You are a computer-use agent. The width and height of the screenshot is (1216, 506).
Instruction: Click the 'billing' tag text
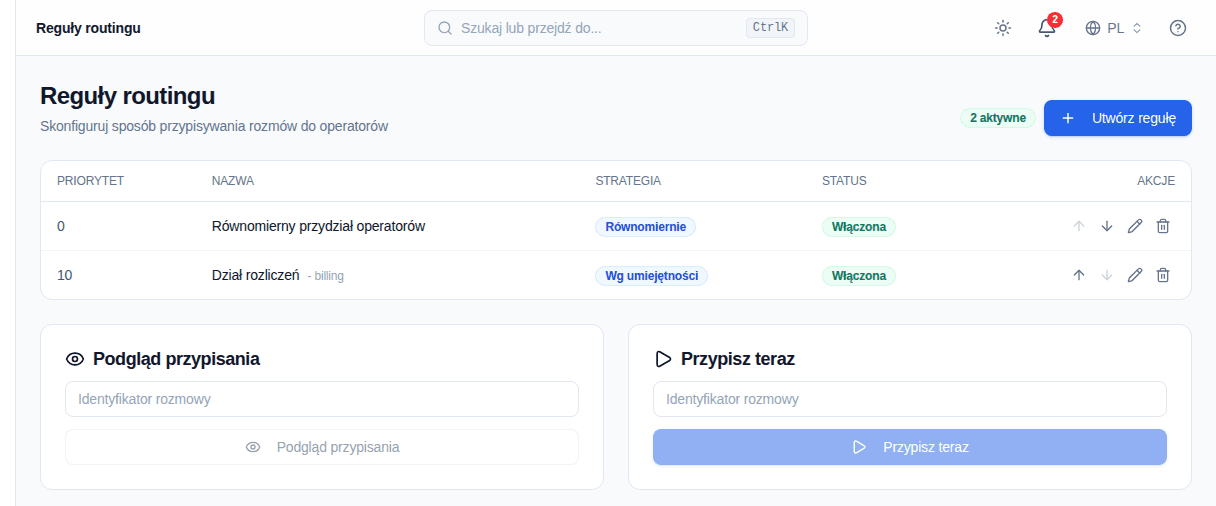(x=329, y=276)
